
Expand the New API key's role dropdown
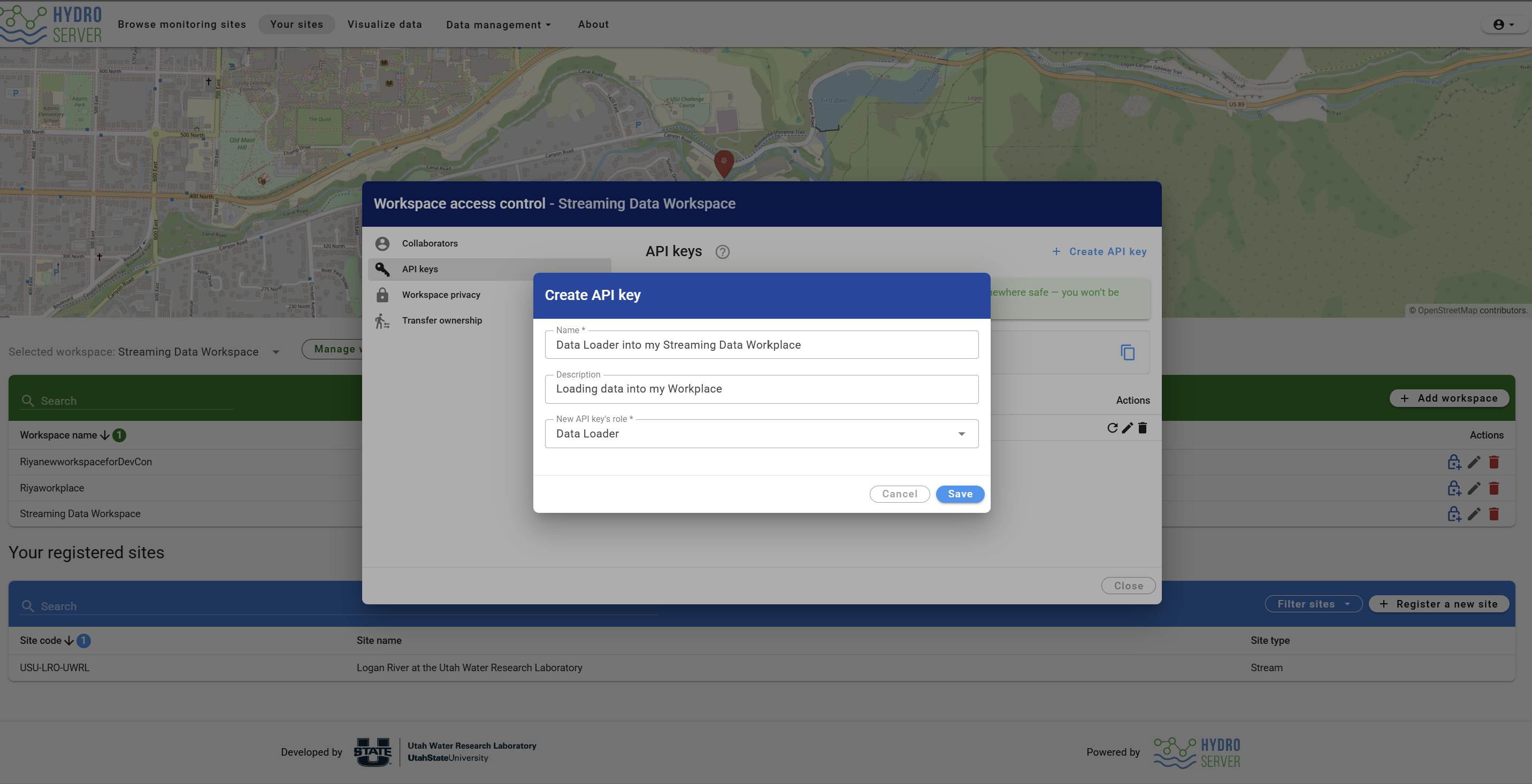(961, 434)
